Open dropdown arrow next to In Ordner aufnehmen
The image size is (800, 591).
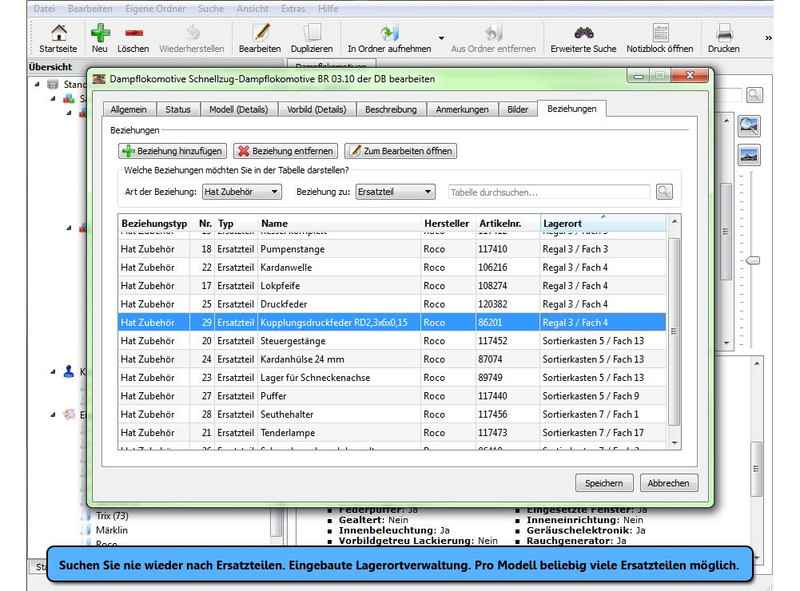coord(441,38)
